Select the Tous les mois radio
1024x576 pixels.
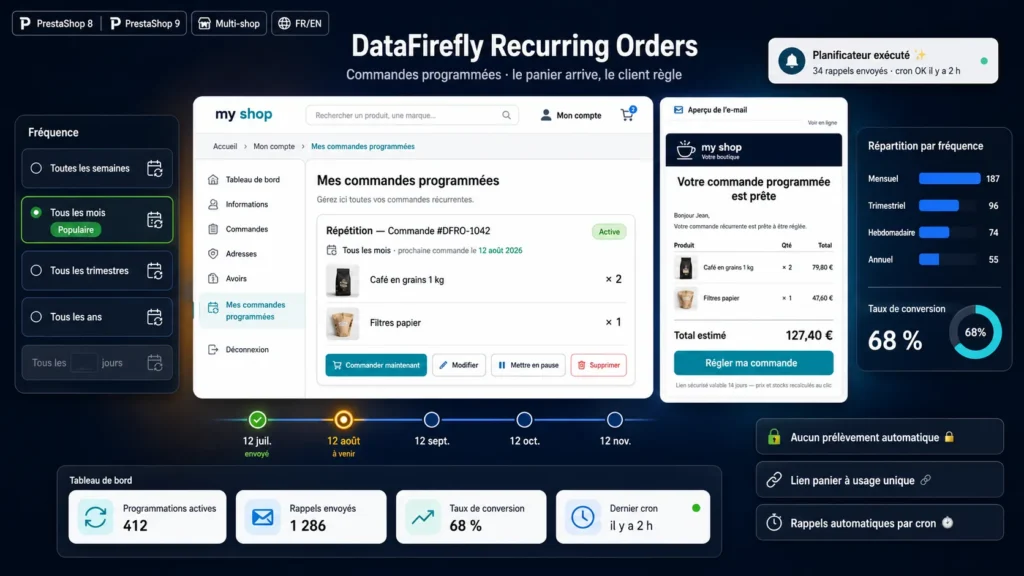36,212
